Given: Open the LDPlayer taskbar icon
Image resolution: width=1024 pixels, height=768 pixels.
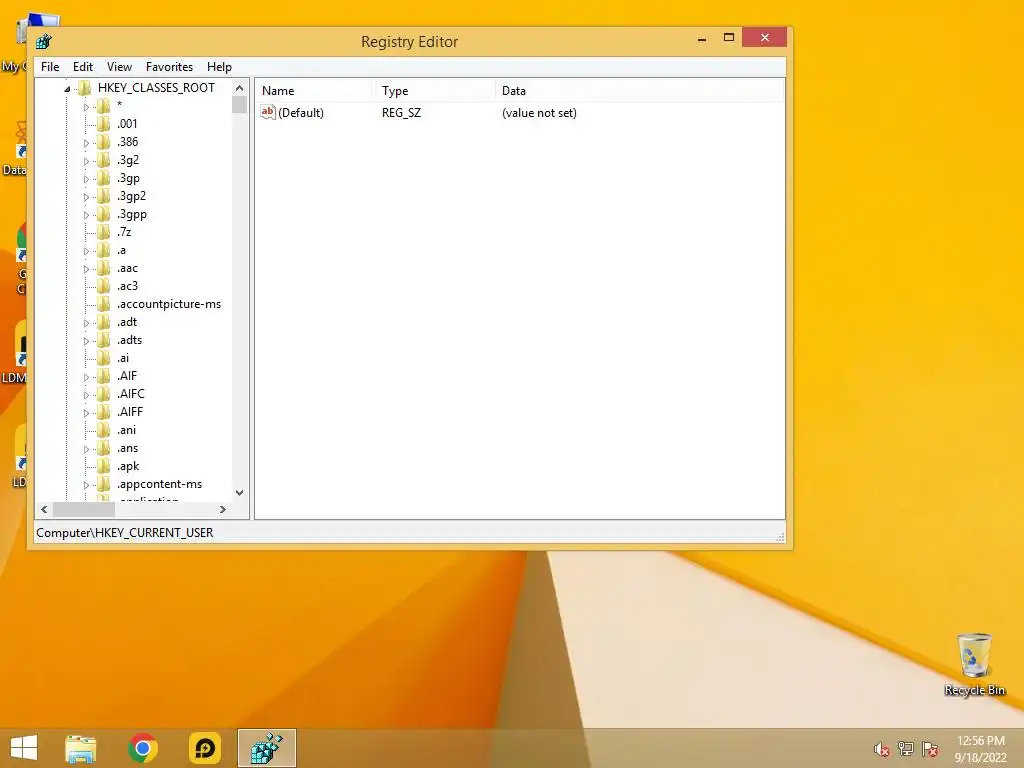Looking at the screenshot, I should point(204,748).
